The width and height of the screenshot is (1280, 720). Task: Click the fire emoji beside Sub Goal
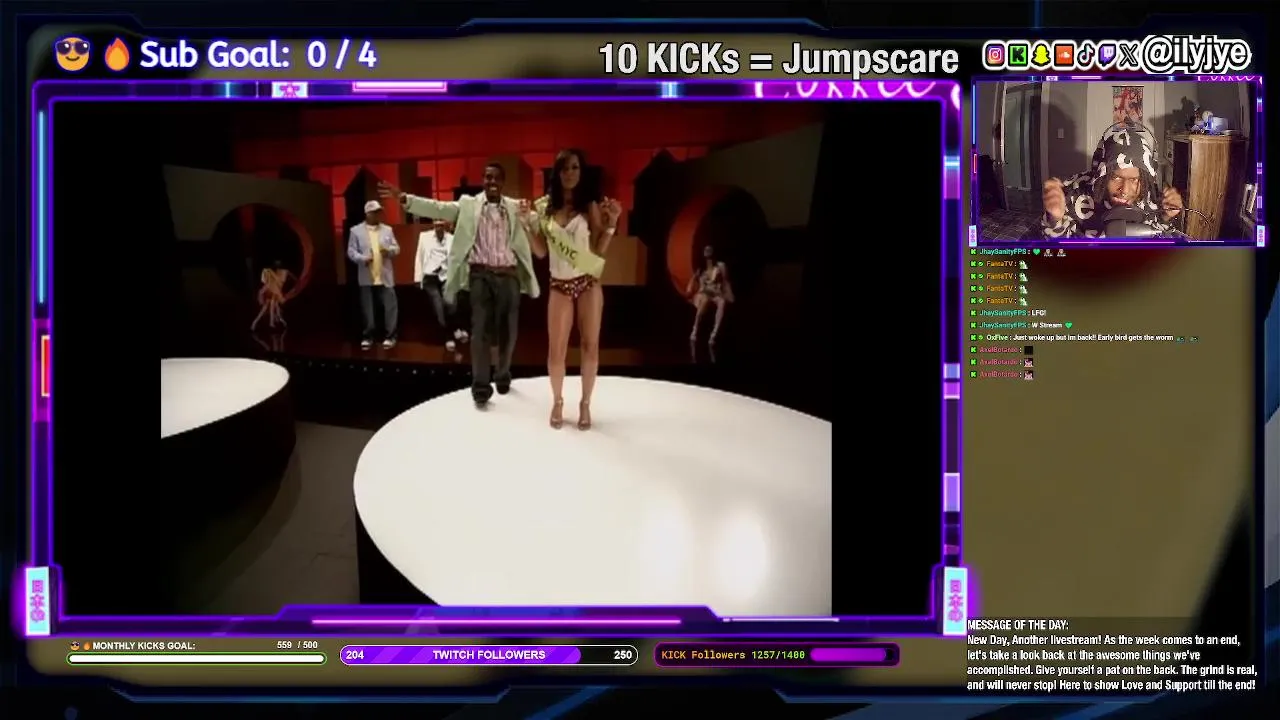tap(117, 54)
